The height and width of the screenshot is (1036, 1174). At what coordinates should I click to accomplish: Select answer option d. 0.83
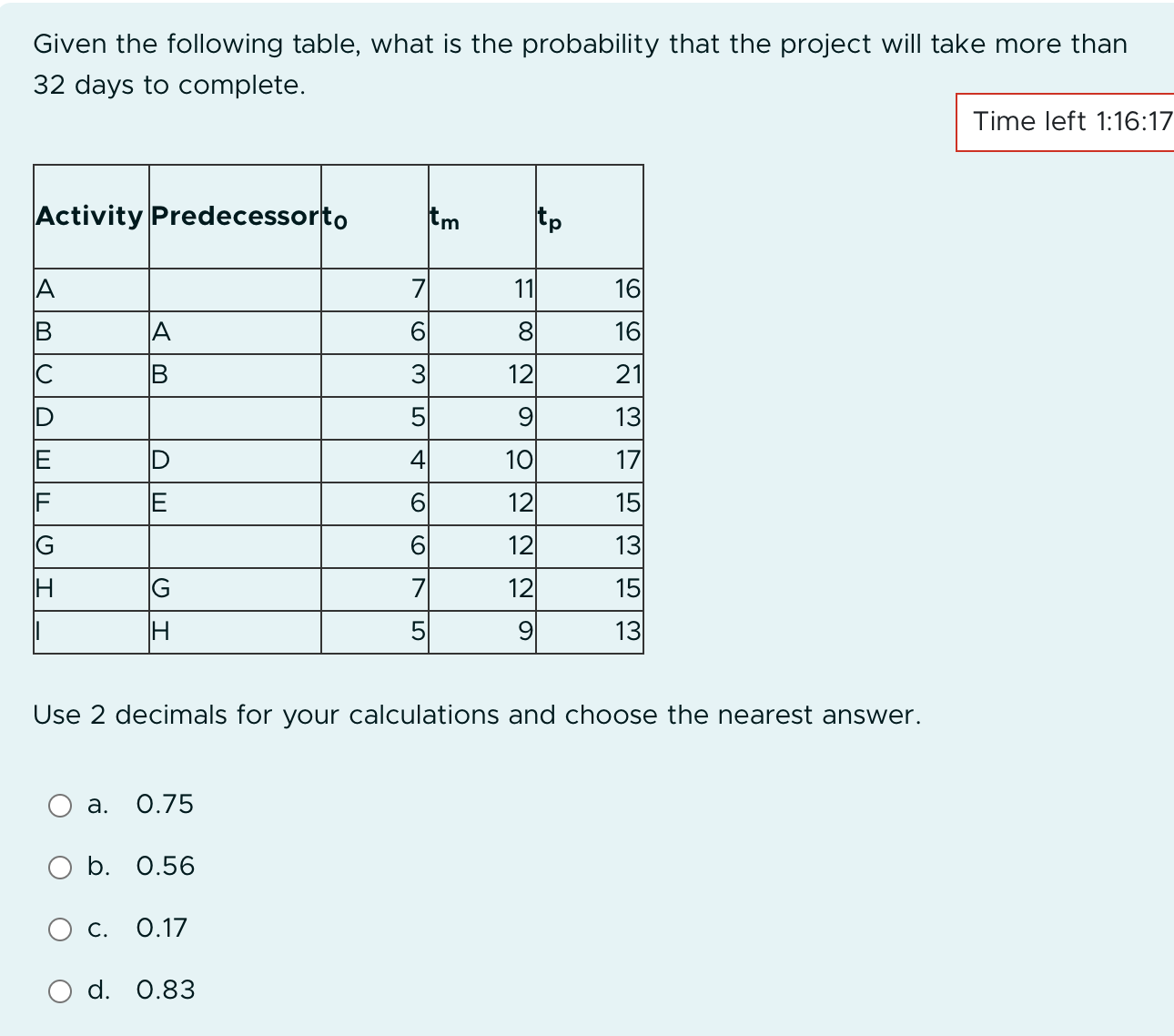(61, 991)
